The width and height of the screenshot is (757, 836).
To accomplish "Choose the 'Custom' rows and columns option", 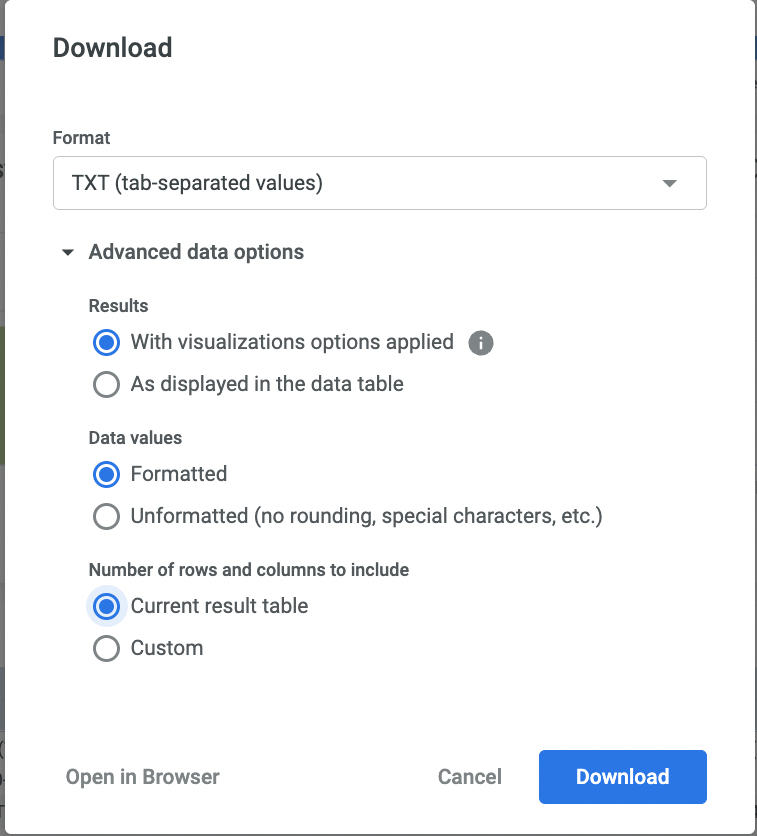I will [107, 648].
